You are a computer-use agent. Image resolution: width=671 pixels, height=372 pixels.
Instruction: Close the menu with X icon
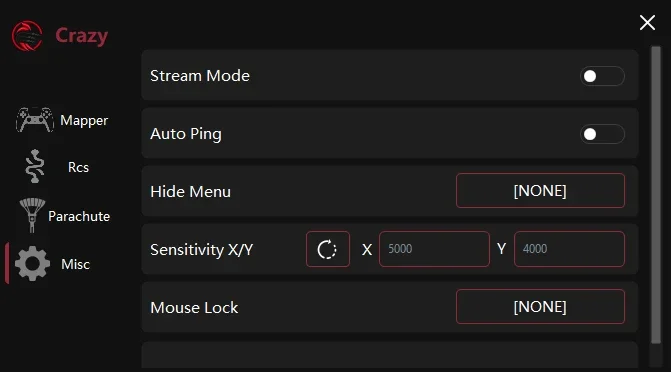coord(647,22)
